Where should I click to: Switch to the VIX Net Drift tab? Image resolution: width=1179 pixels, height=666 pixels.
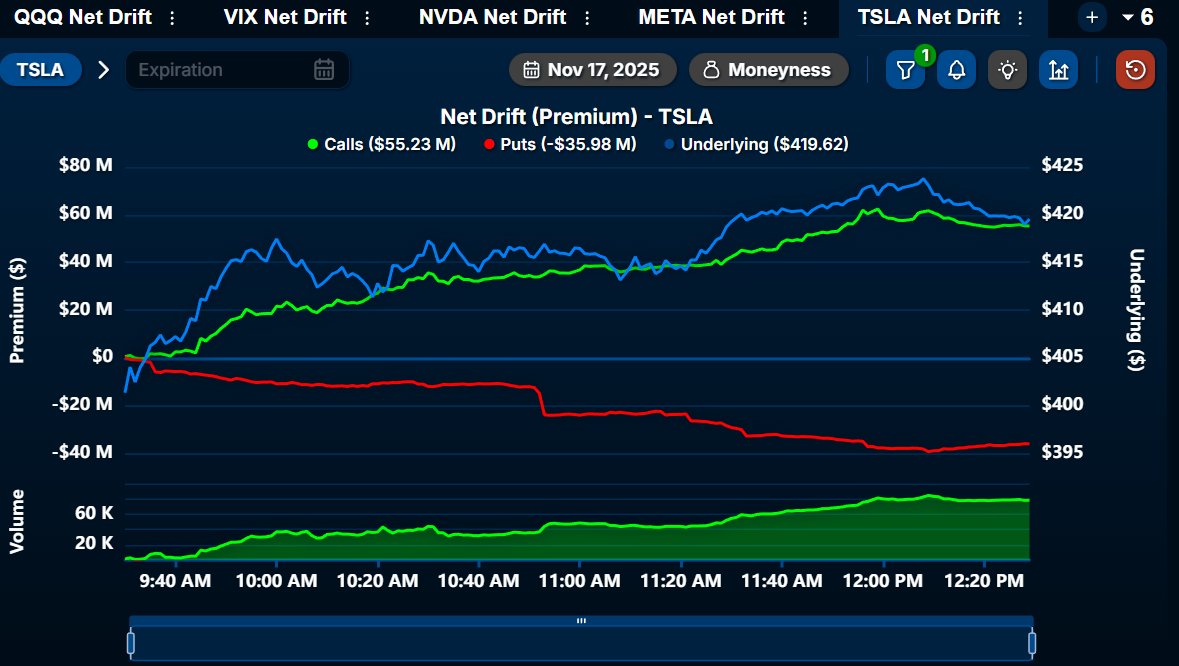[285, 17]
